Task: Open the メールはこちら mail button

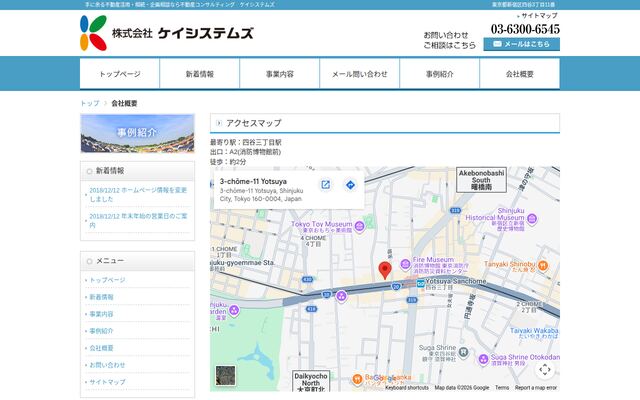Action: click(521, 44)
